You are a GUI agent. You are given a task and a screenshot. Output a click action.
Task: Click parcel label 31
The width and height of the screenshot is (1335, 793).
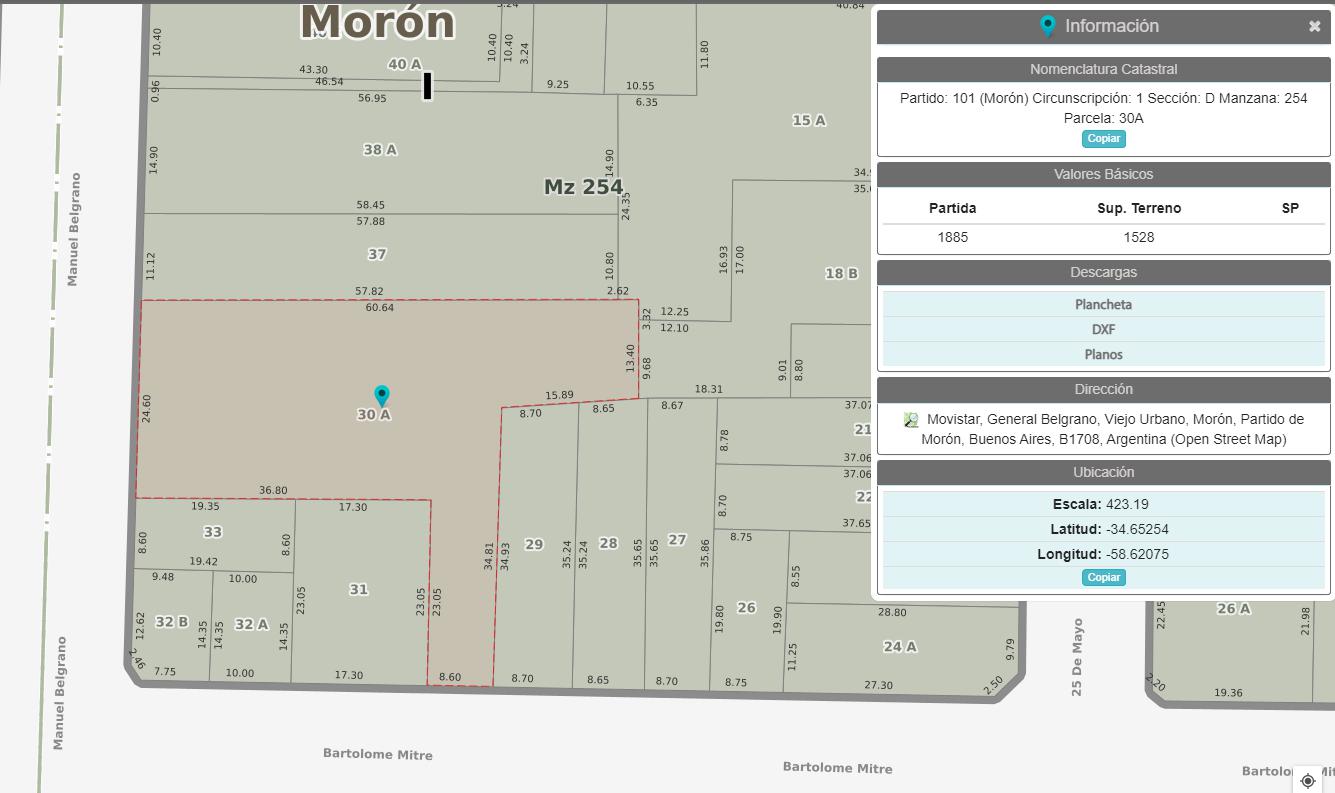(358, 590)
